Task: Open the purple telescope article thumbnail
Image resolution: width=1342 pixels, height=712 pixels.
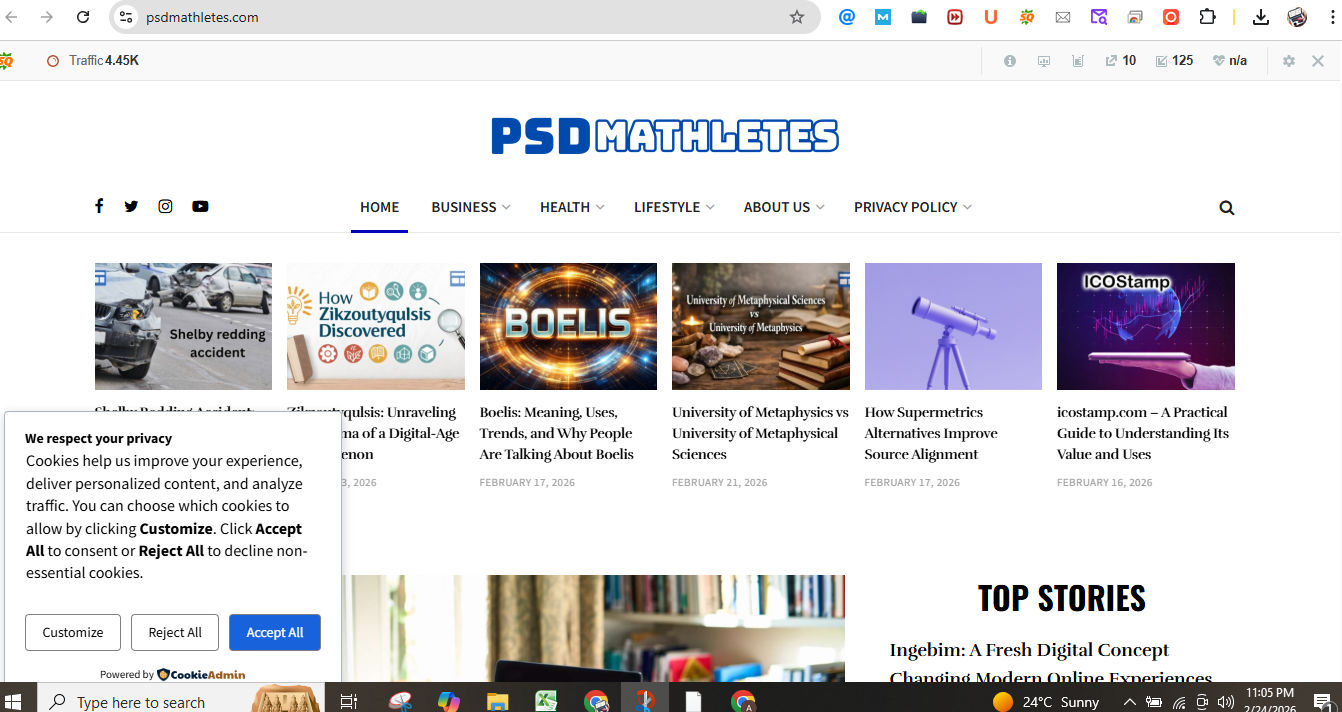Action: [x=953, y=326]
